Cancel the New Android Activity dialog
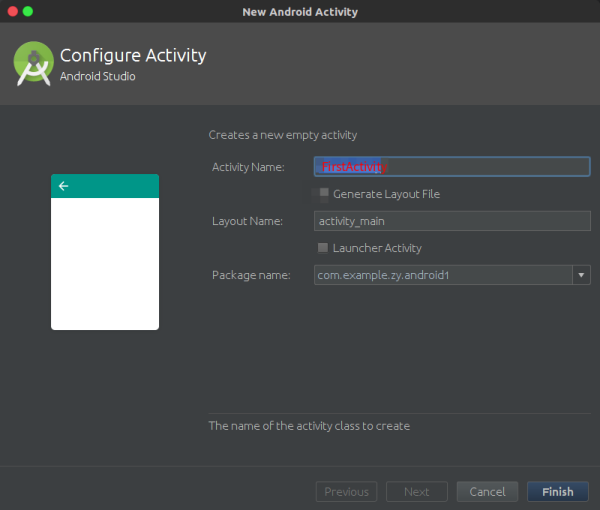Image resolution: width=600 pixels, height=510 pixels. (x=487, y=491)
